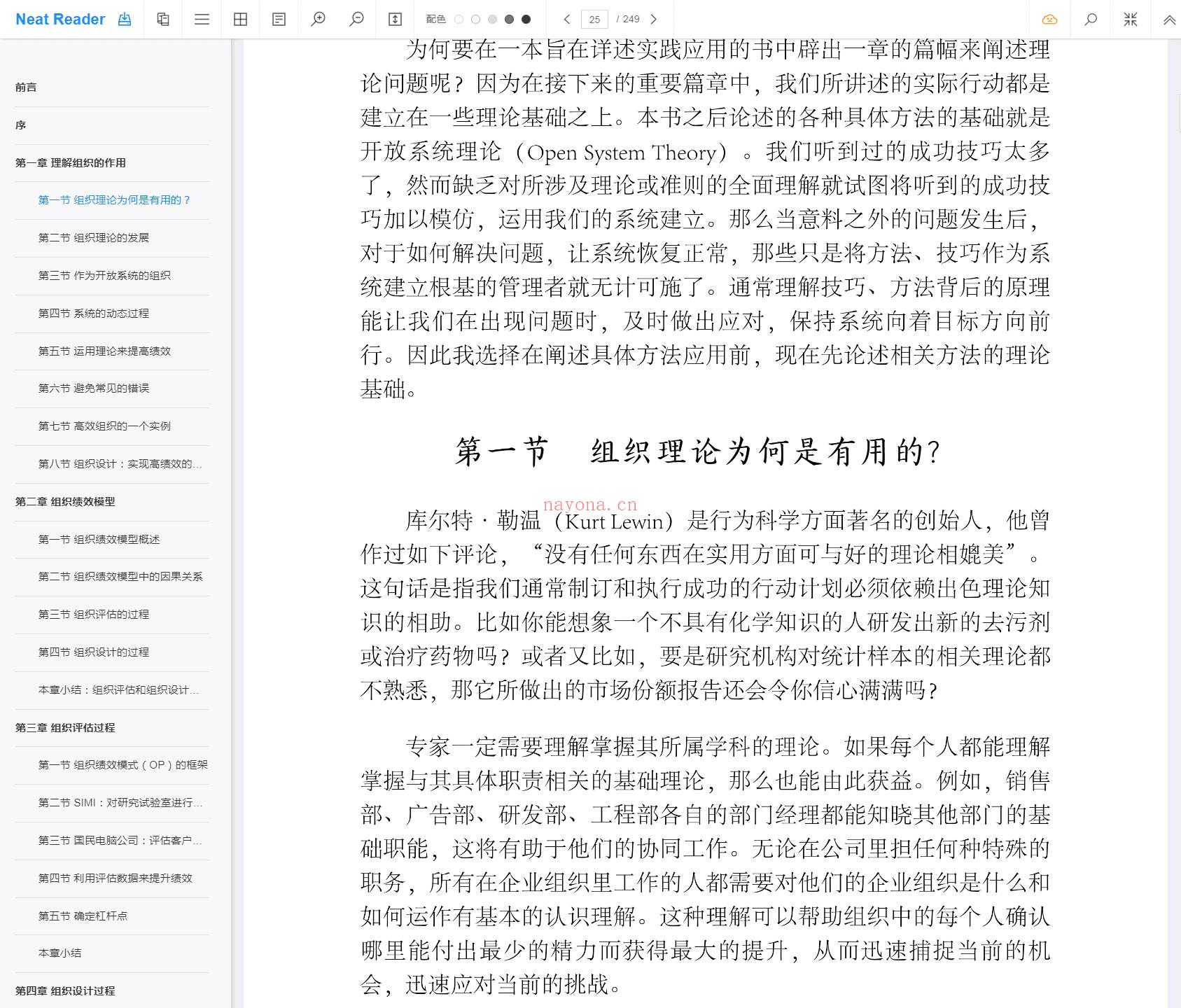Open 第四节 系统的动态过程
1181x1008 pixels.
click(94, 314)
